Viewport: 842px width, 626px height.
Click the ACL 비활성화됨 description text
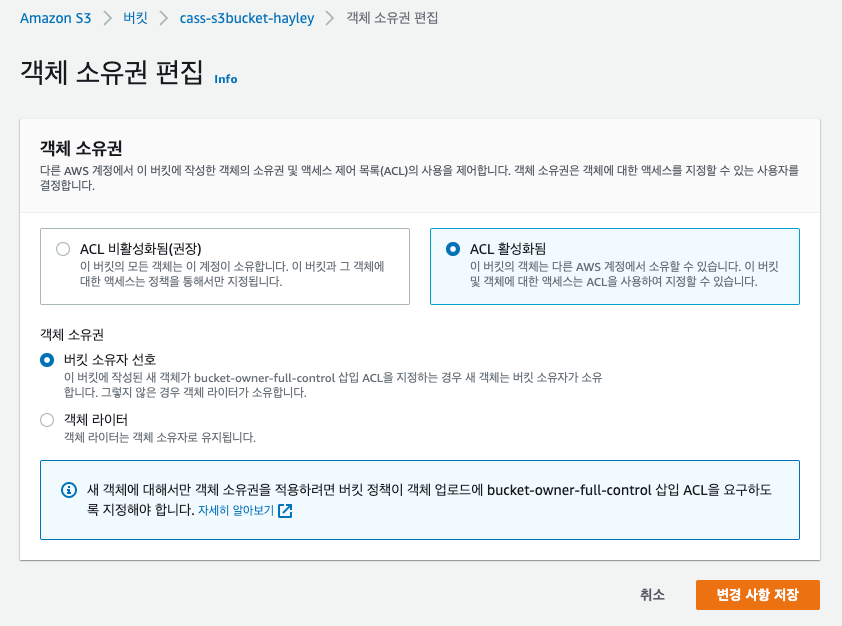coord(232,274)
